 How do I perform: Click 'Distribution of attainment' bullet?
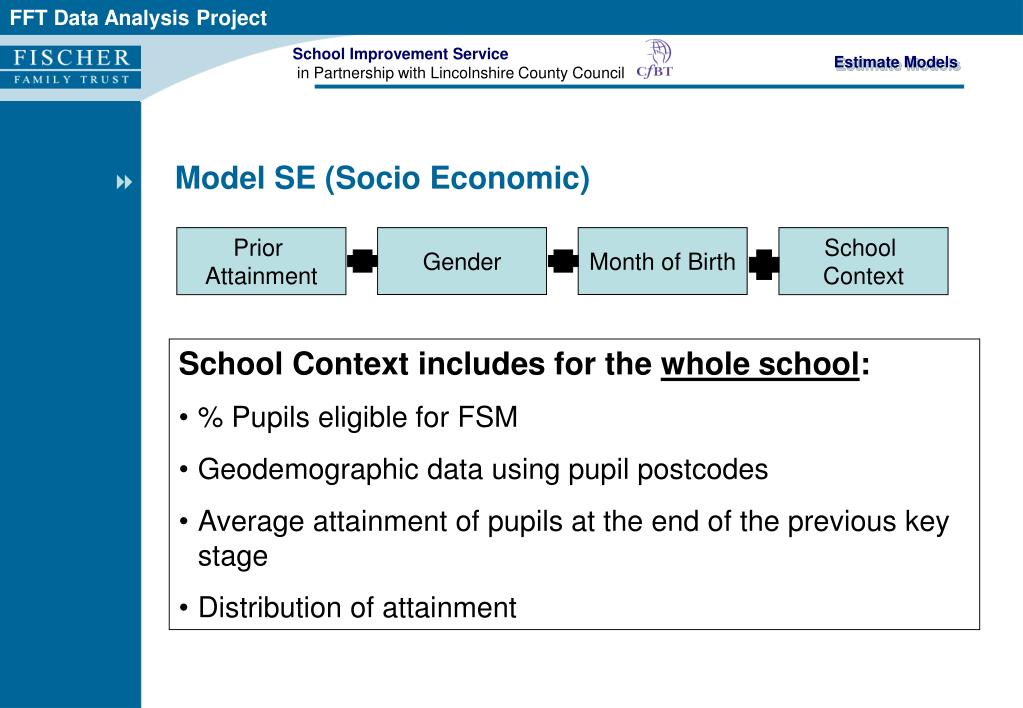348,608
